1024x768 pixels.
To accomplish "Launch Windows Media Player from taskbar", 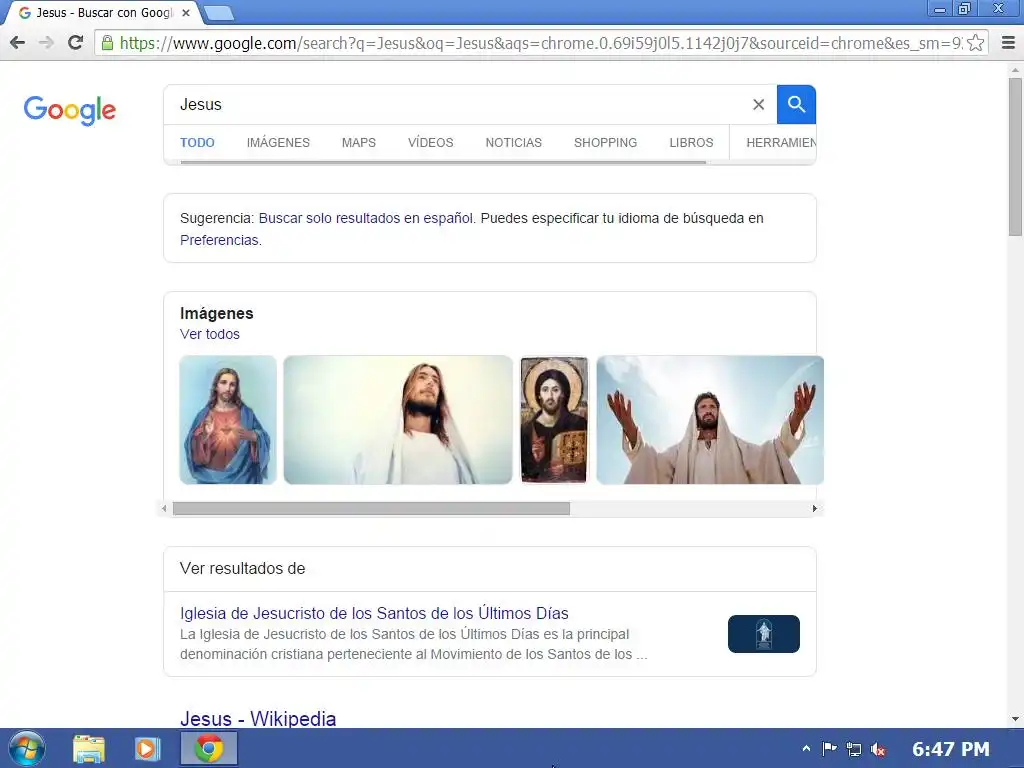I will (148, 748).
